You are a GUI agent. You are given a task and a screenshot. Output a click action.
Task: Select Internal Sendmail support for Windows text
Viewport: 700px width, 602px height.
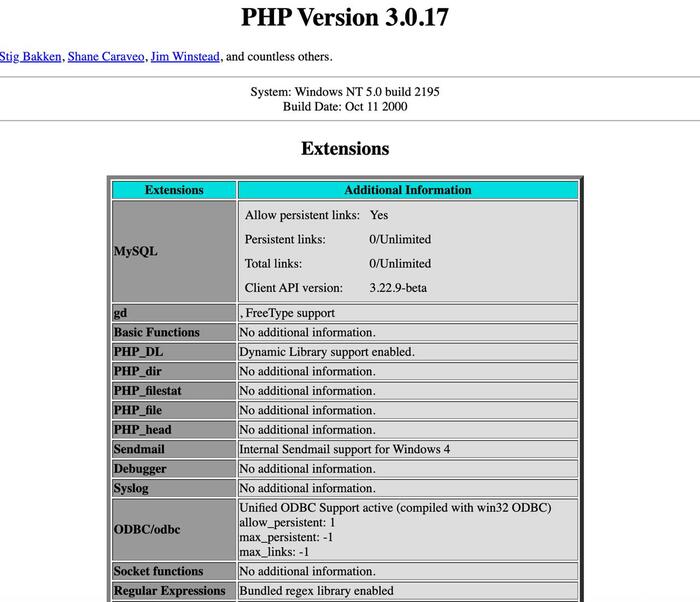click(x=344, y=449)
